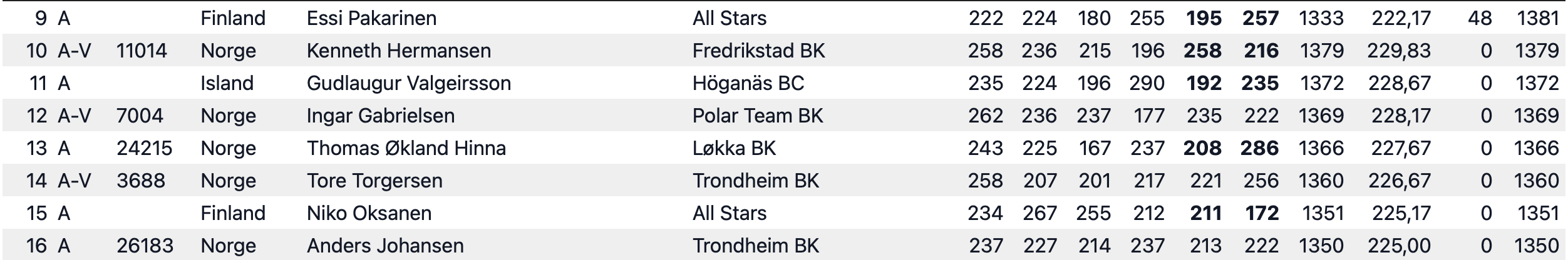Select Niko Oksanen in row 15
The height and width of the screenshot is (260, 1568).
click(369, 213)
